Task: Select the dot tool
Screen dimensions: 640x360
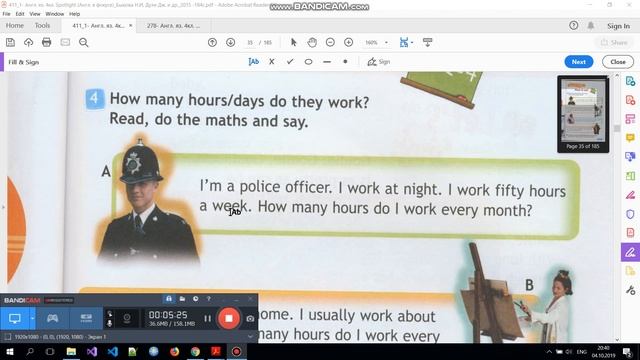Action: point(345,62)
